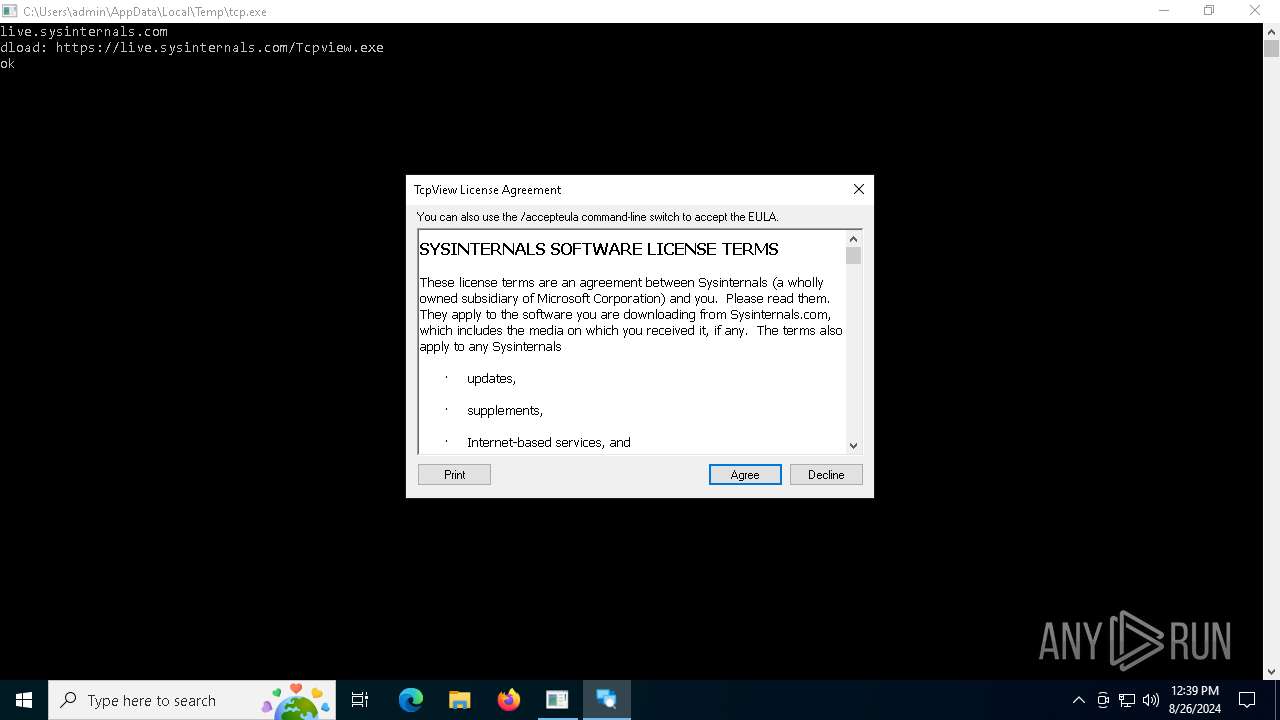Click the console window's scroll down arrow
This screenshot has height=720, width=1280.
[1271, 672]
